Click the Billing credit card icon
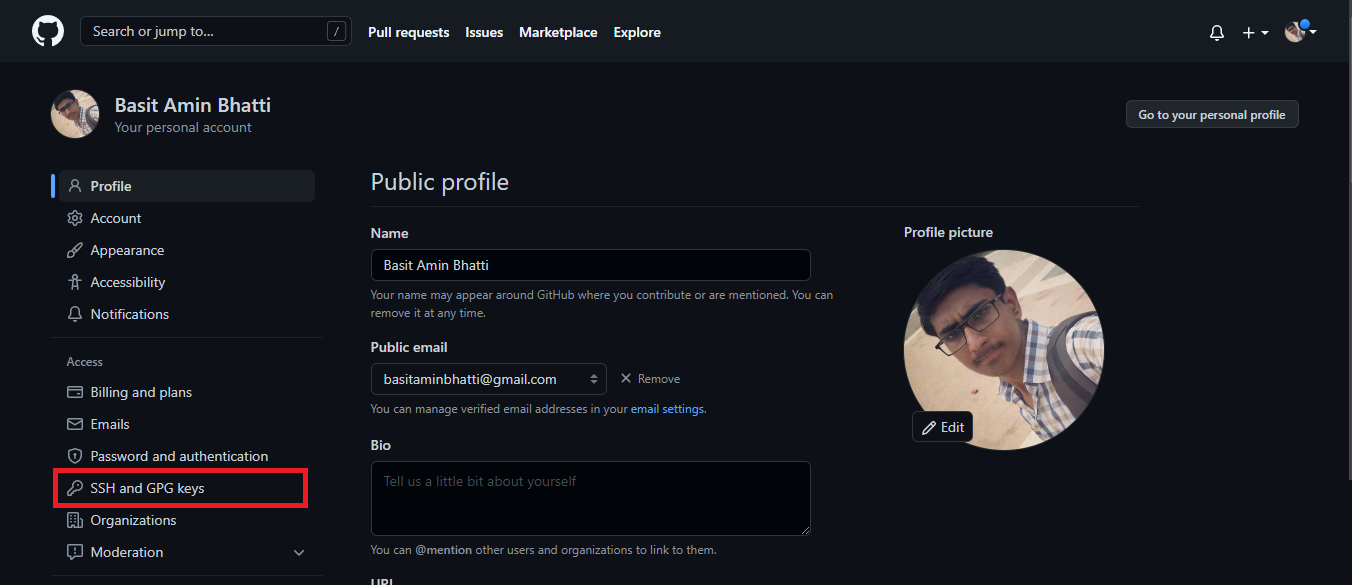This screenshot has height=585, width=1352. tap(74, 392)
